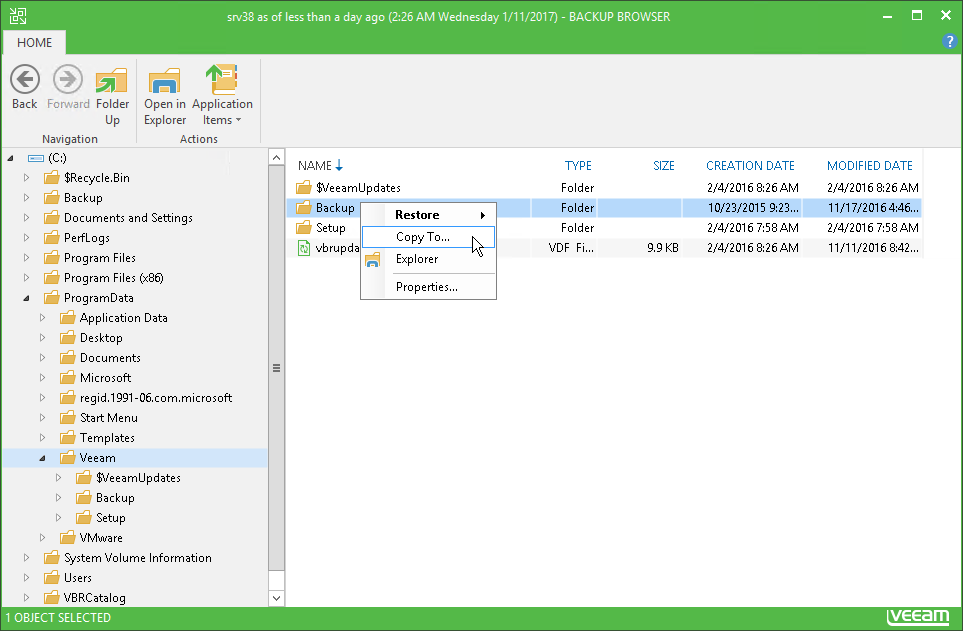Viewport: 963px width, 631px height.
Task: Click the Veeam app icon in title bar
Action: click(18, 16)
